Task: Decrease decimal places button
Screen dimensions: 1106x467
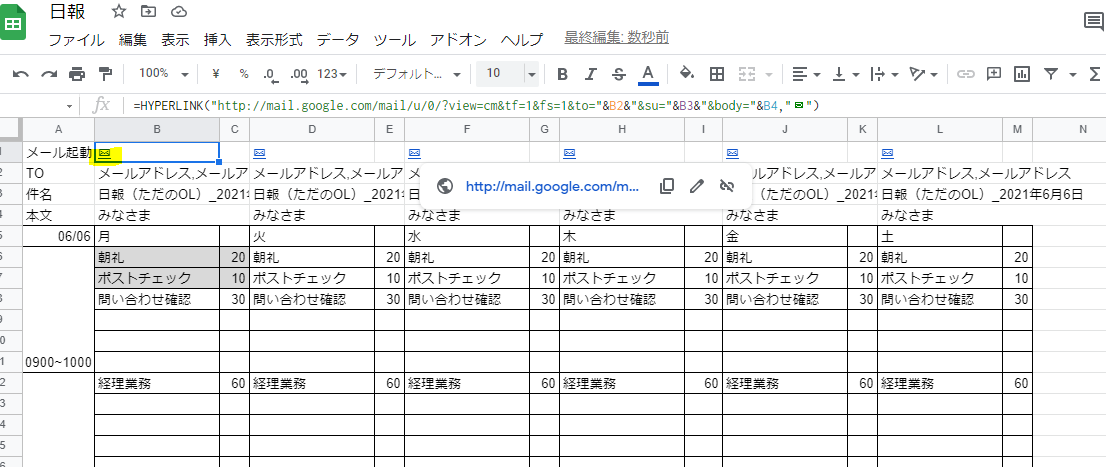Action: click(x=269, y=73)
